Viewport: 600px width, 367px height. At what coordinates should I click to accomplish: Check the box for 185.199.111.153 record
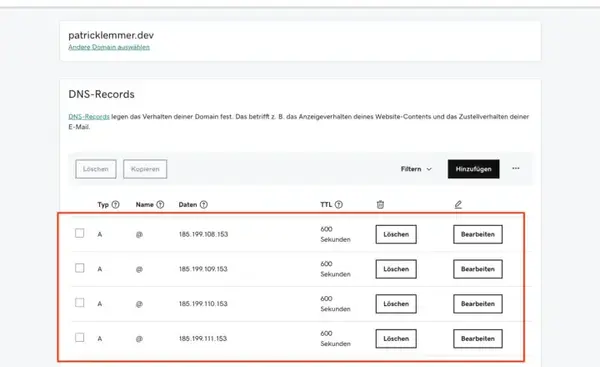click(80, 338)
